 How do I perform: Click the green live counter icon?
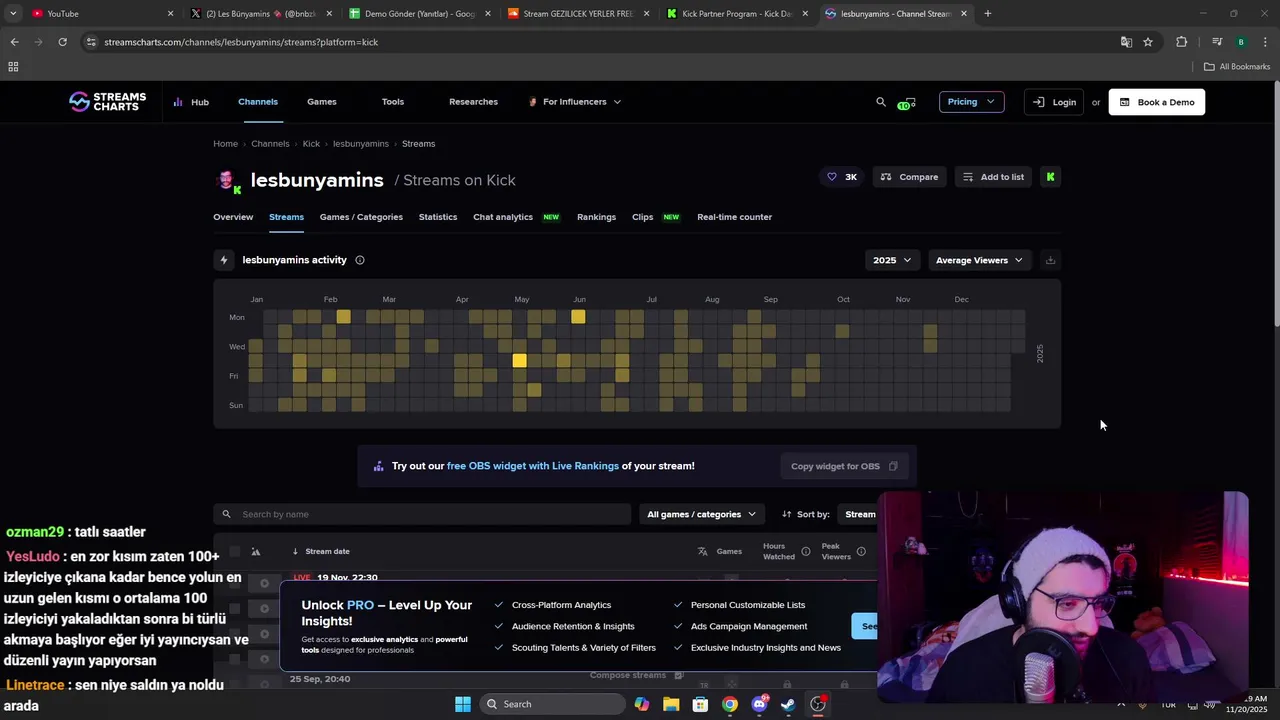(906, 103)
